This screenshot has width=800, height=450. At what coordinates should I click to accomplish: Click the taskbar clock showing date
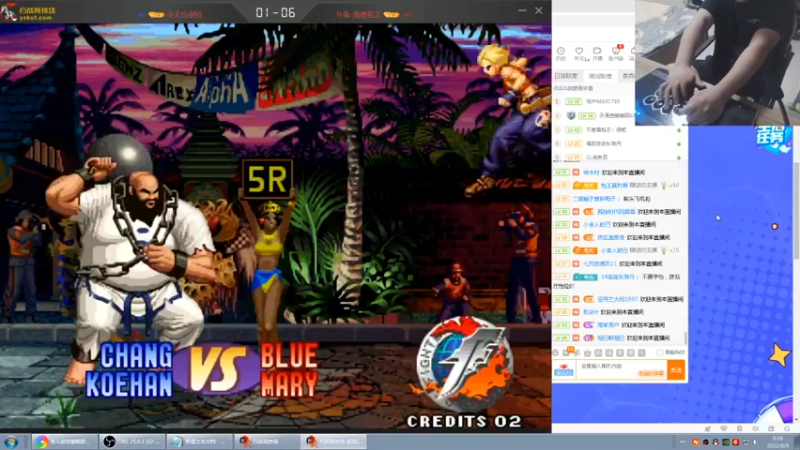coord(778,442)
